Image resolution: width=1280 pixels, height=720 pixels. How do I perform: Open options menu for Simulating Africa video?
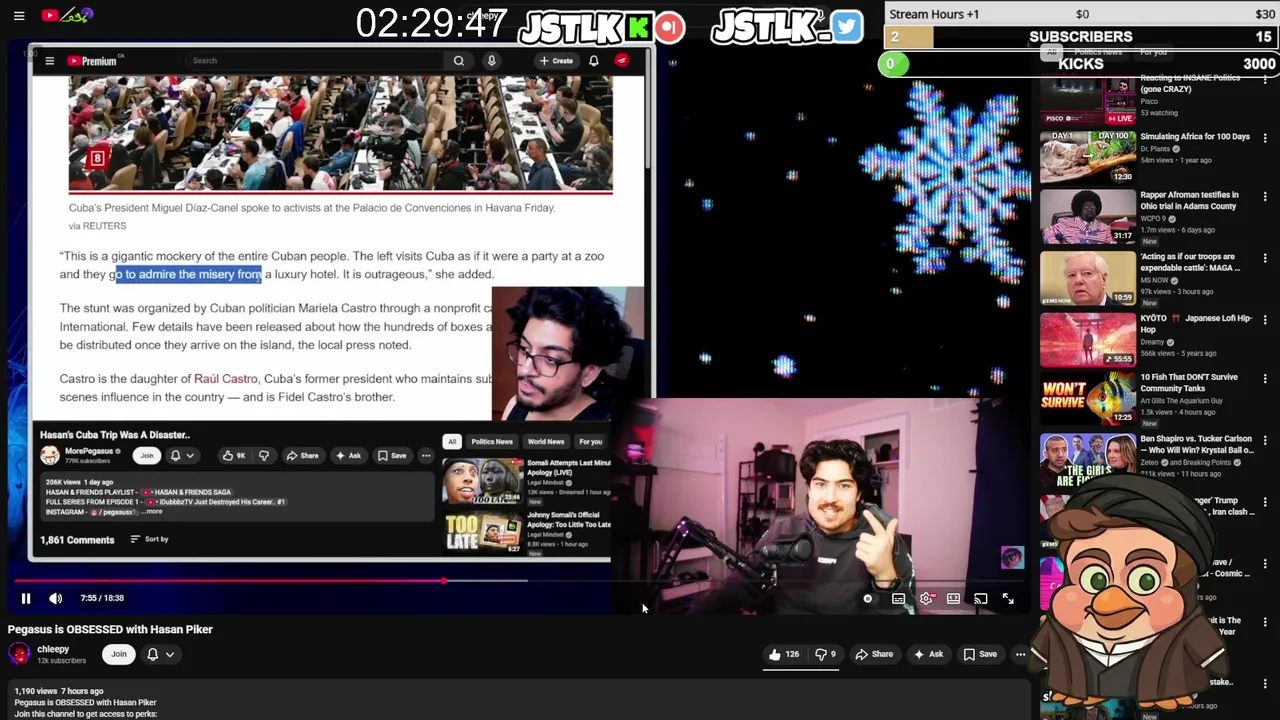(x=1265, y=138)
